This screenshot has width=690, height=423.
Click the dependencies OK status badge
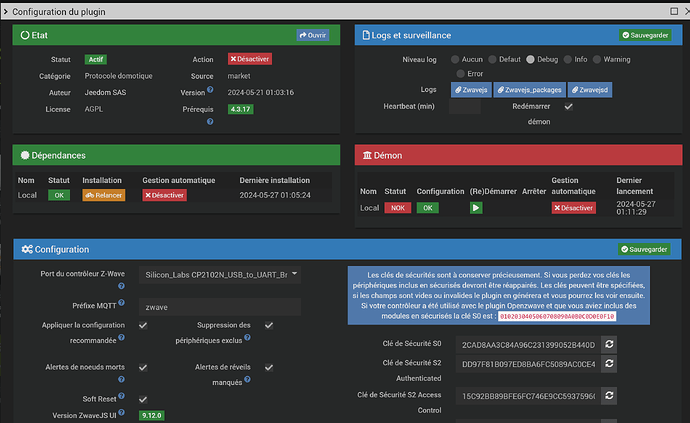[59, 195]
